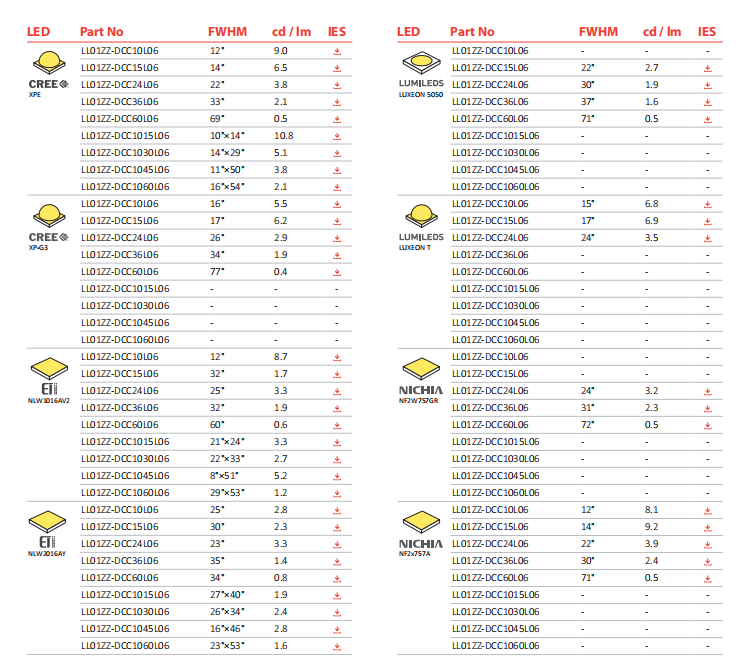Click the ETi NLW2016AY LED image
Screen dimensions: 755x667
(47, 522)
